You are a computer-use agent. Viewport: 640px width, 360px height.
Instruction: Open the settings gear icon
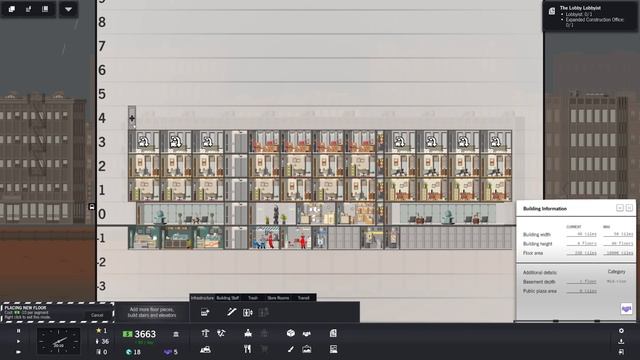pyautogui.click(x=621, y=331)
